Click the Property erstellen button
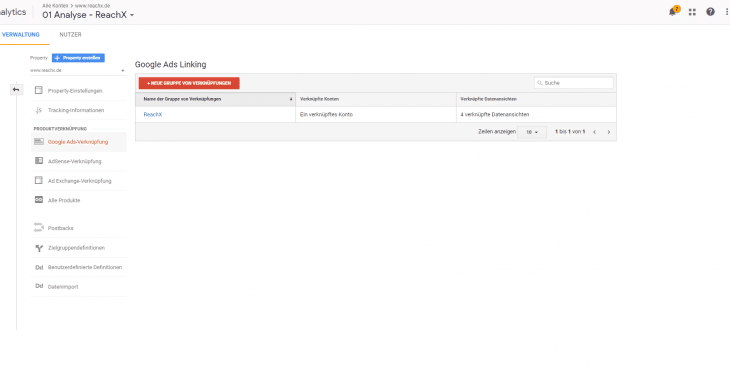The height and width of the screenshot is (380, 730). coord(78,58)
